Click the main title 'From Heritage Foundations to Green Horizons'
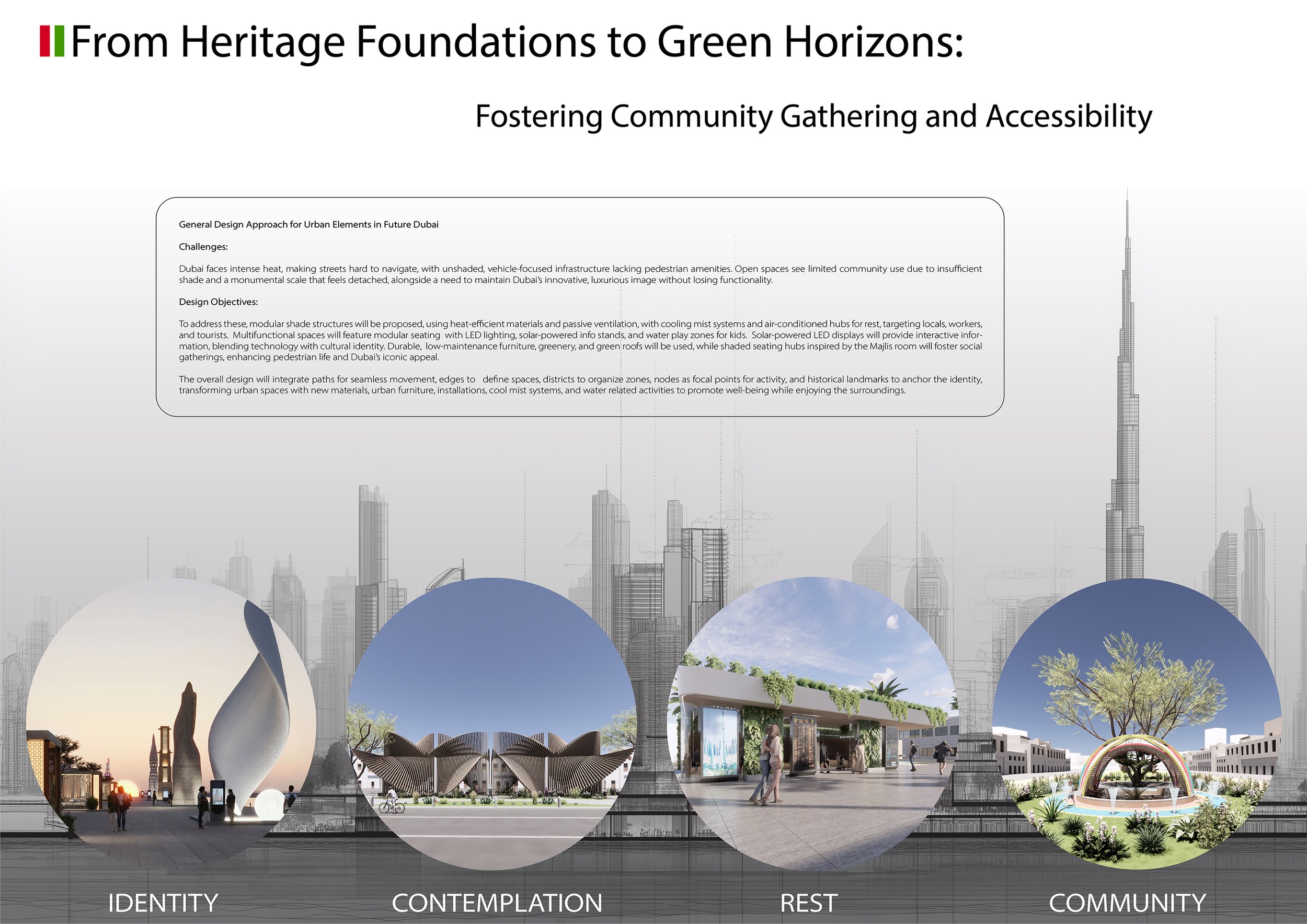 (x=517, y=42)
